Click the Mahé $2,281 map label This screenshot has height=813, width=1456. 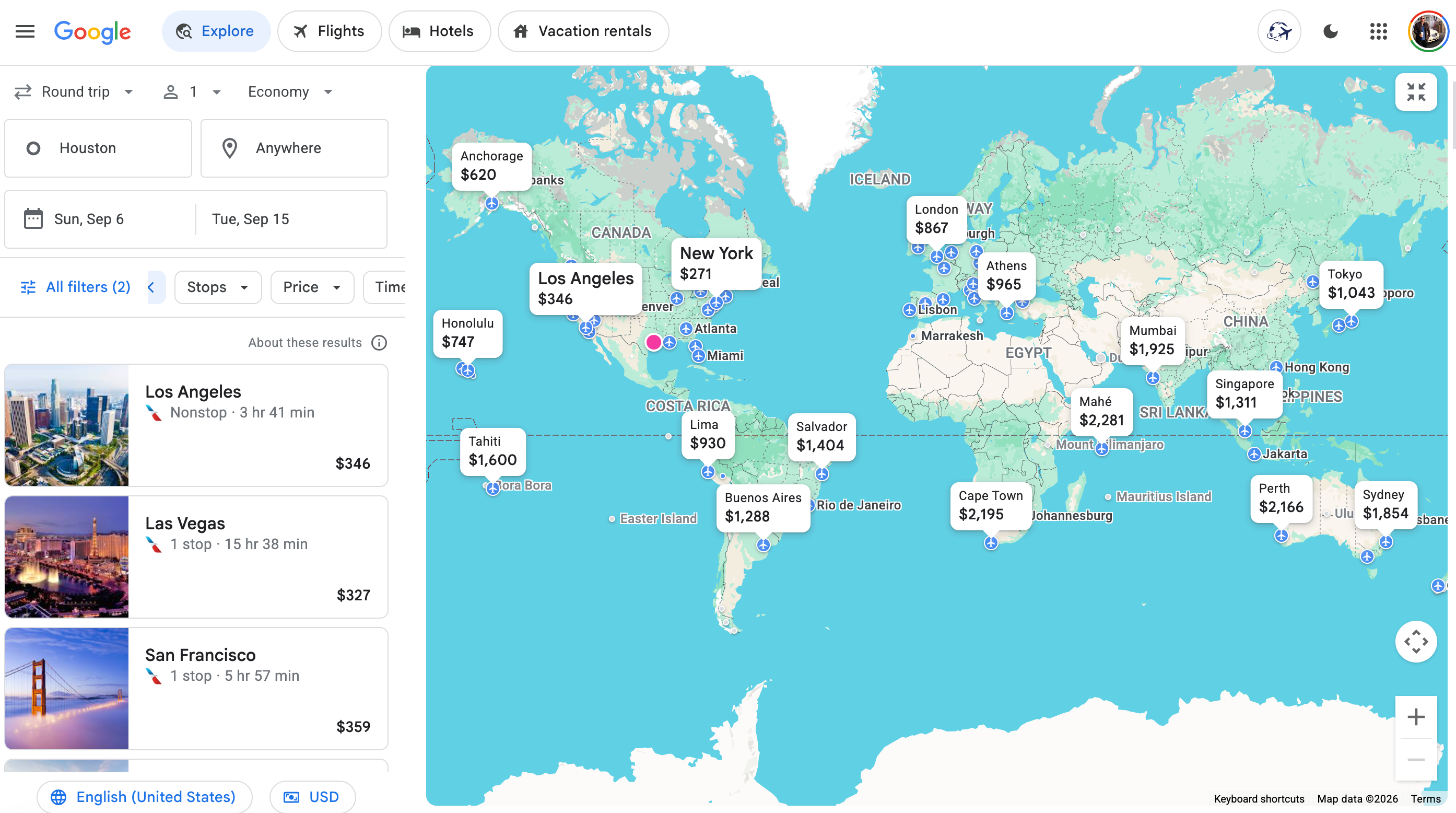pyautogui.click(x=1101, y=411)
